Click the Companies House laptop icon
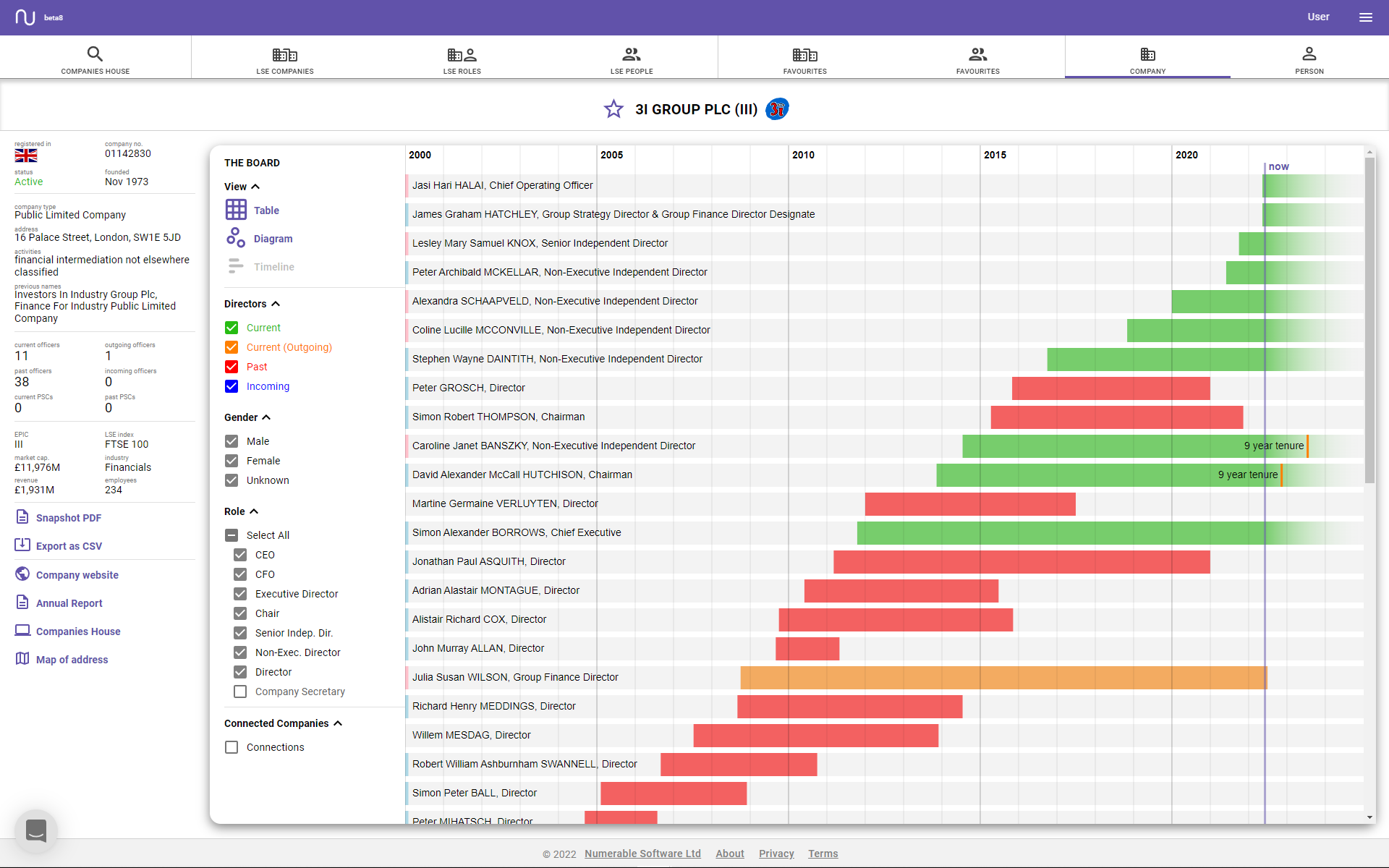 pyautogui.click(x=22, y=631)
